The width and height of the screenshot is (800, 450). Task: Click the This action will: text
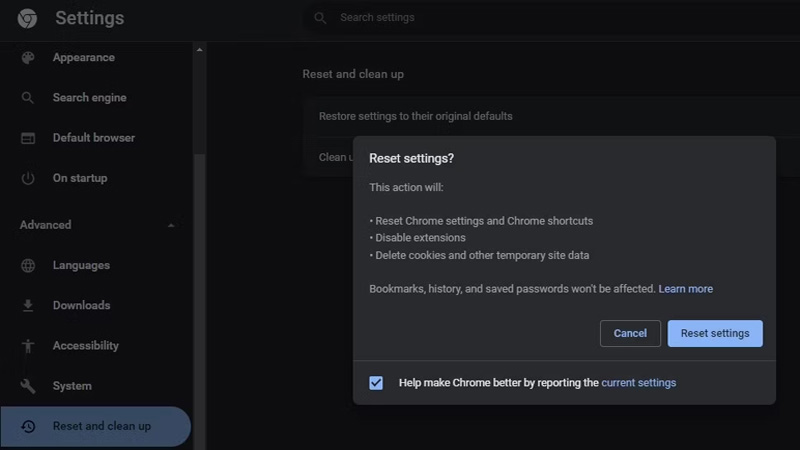click(x=406, y=187)
